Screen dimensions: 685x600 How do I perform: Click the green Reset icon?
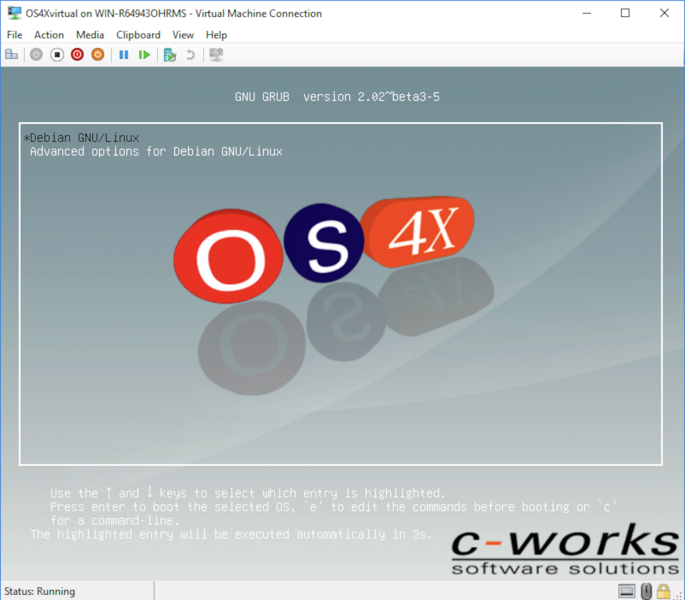145,55
